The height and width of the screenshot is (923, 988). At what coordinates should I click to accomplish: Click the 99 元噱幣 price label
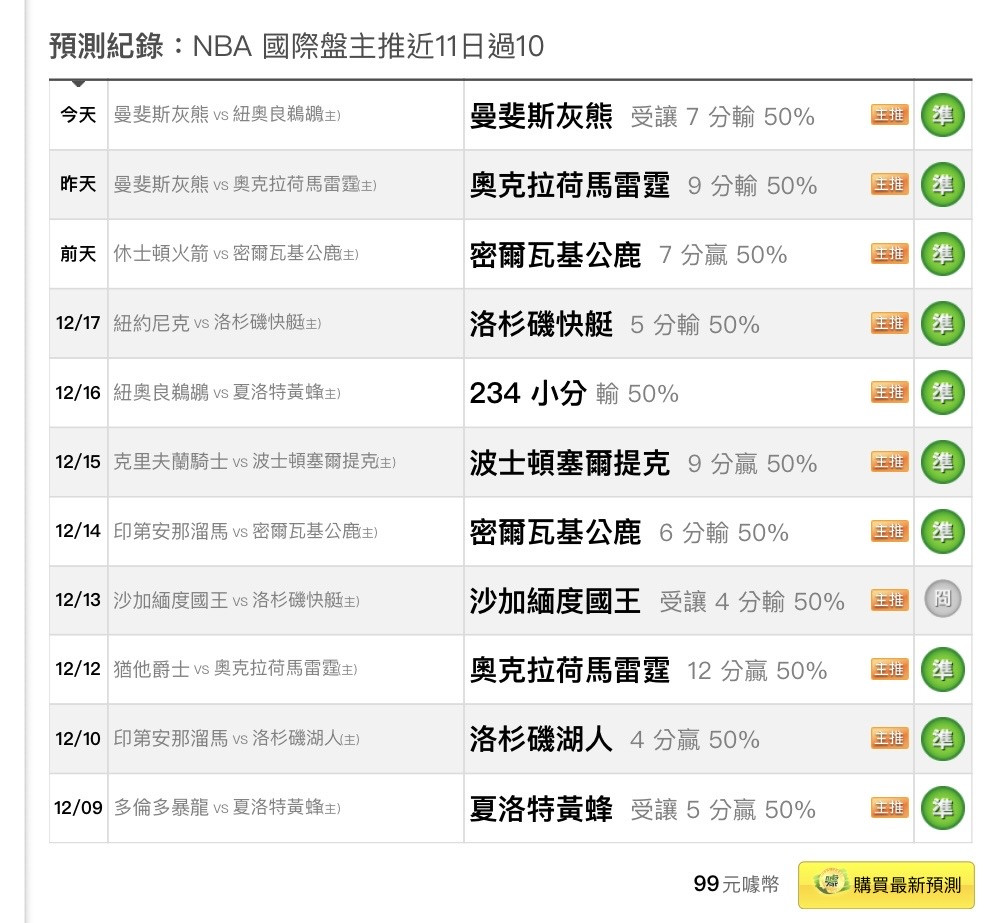coord(736,884)
